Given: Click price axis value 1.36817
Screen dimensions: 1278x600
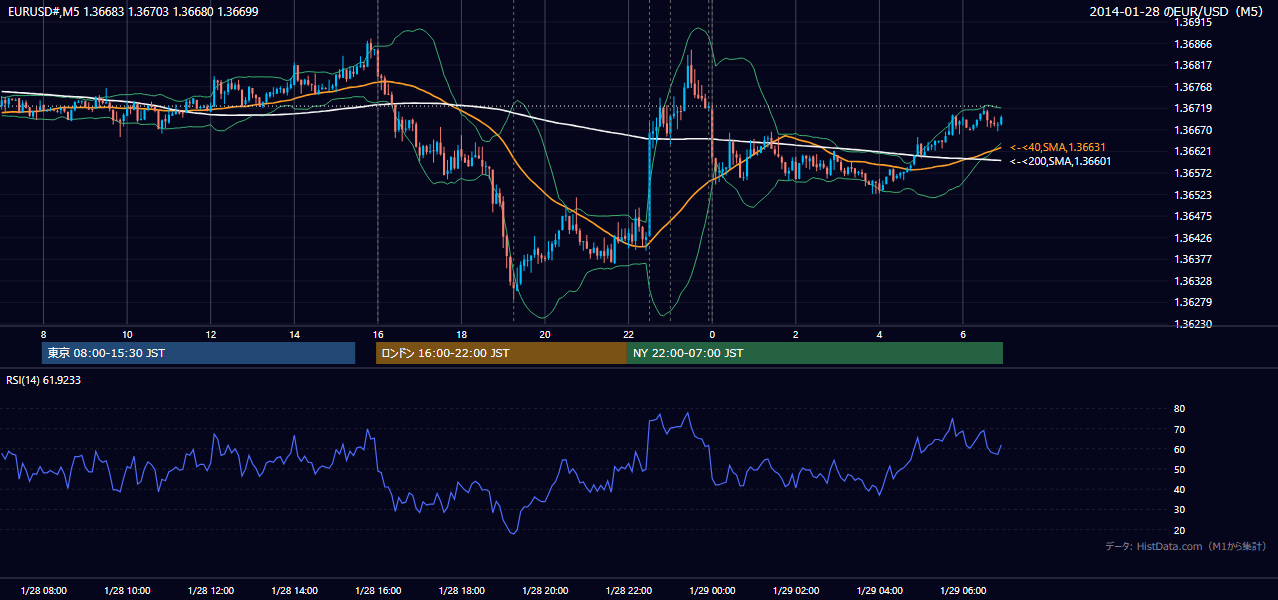Looking at the screenshot, I should tap(1193, 66).
